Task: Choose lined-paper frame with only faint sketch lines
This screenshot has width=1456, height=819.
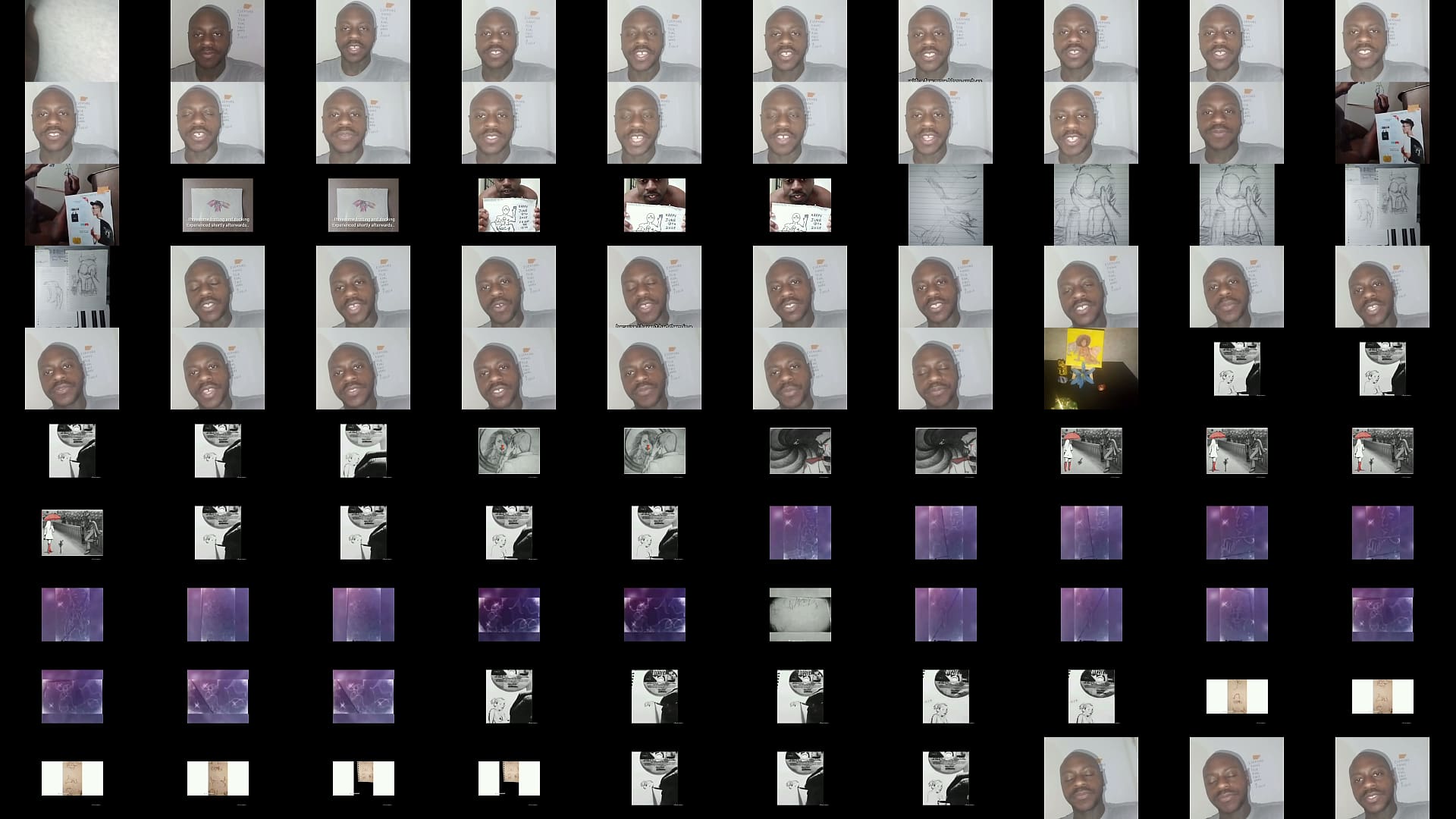Action: coord(946,205)
